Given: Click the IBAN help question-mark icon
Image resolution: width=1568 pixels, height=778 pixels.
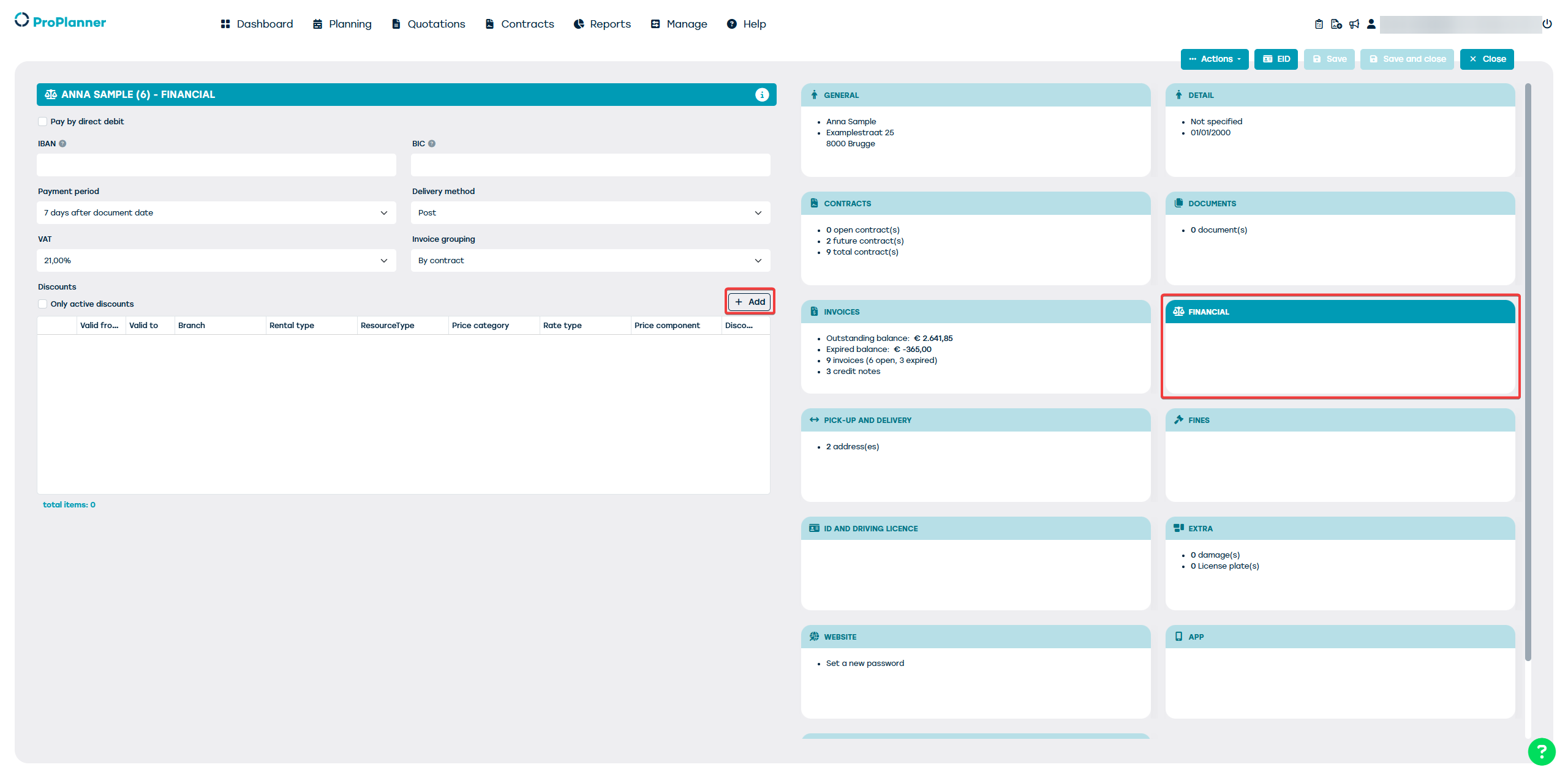Looking at the screenshot, I should coord(62,144).
